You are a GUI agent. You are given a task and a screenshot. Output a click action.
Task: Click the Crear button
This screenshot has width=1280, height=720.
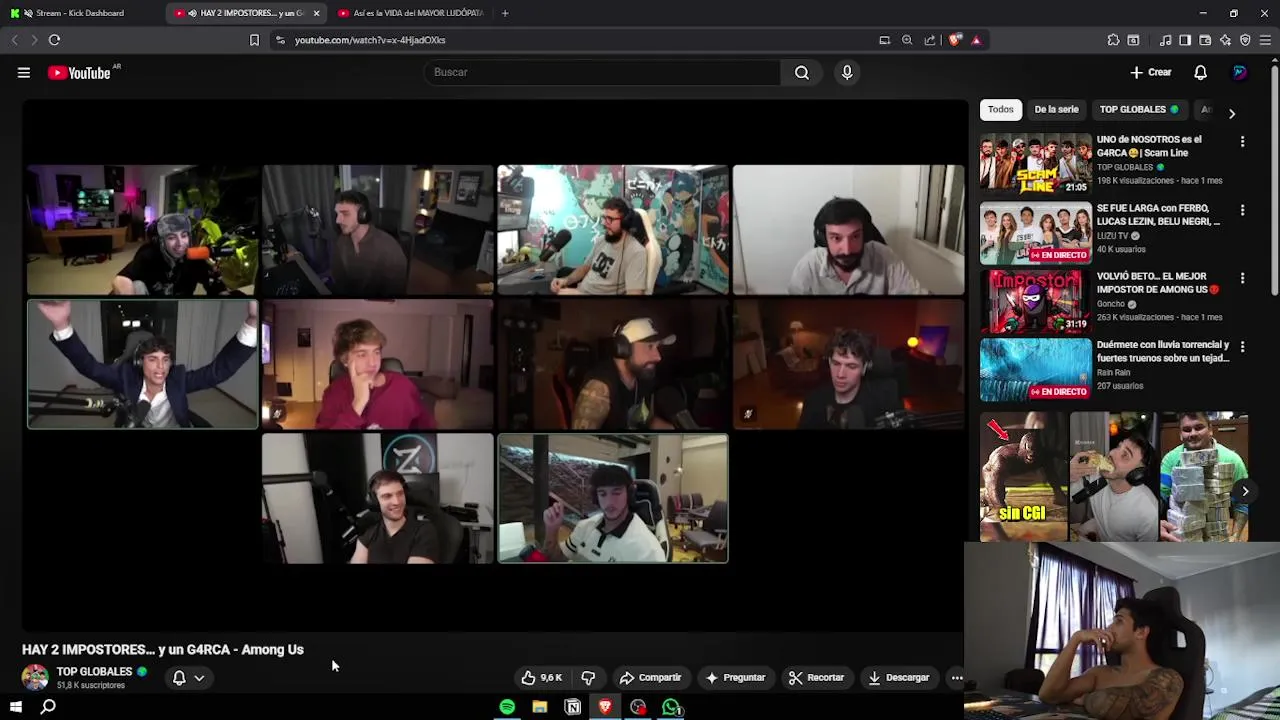pyautogui.click(x=1151, y=72)
